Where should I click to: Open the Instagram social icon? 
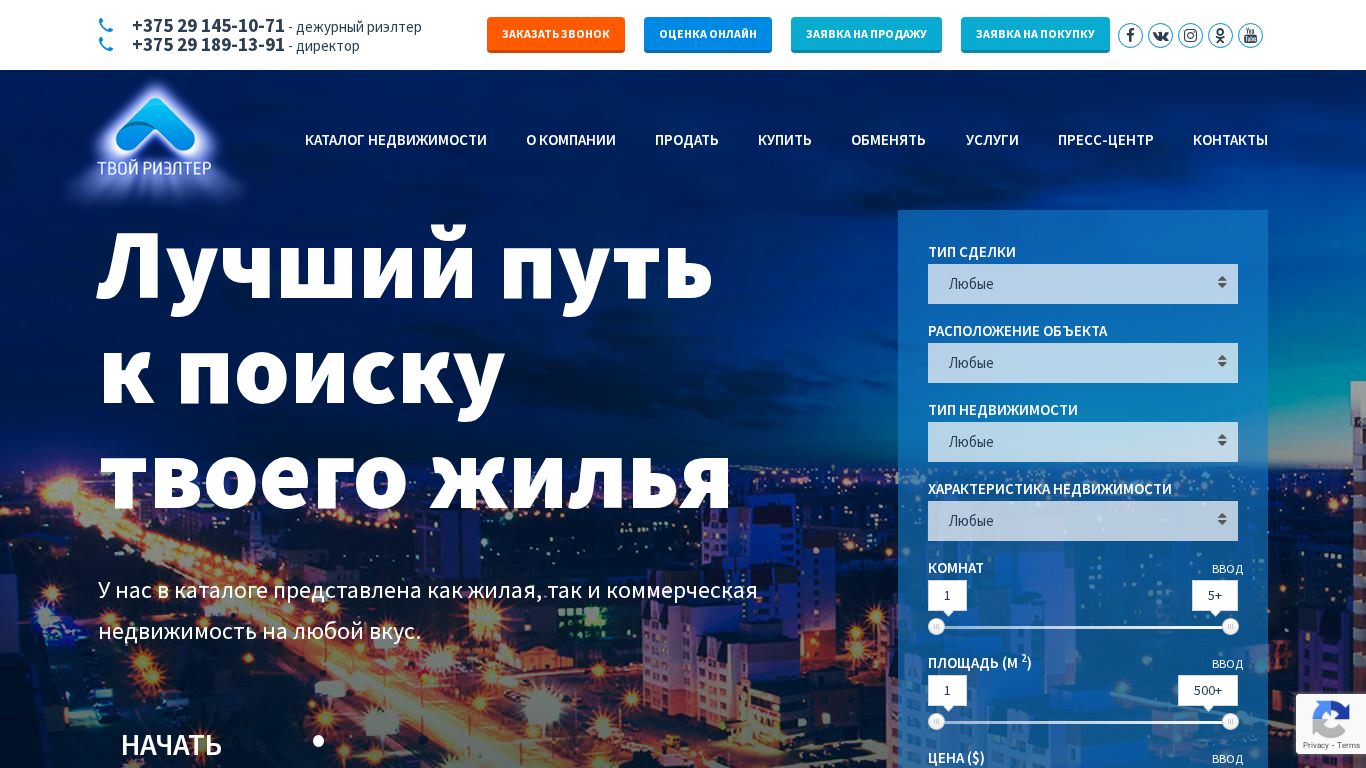click(1190, 35)
